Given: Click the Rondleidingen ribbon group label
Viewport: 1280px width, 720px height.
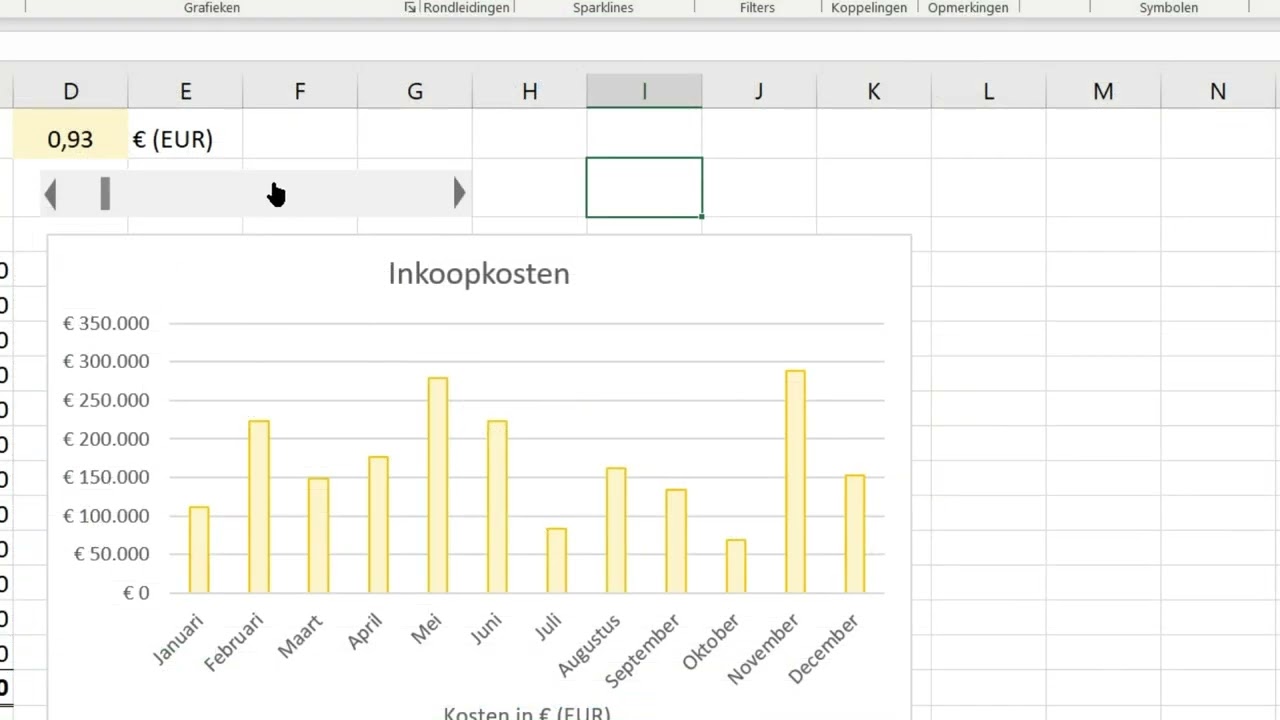Looking at the screenshot, I should [466, 8].
